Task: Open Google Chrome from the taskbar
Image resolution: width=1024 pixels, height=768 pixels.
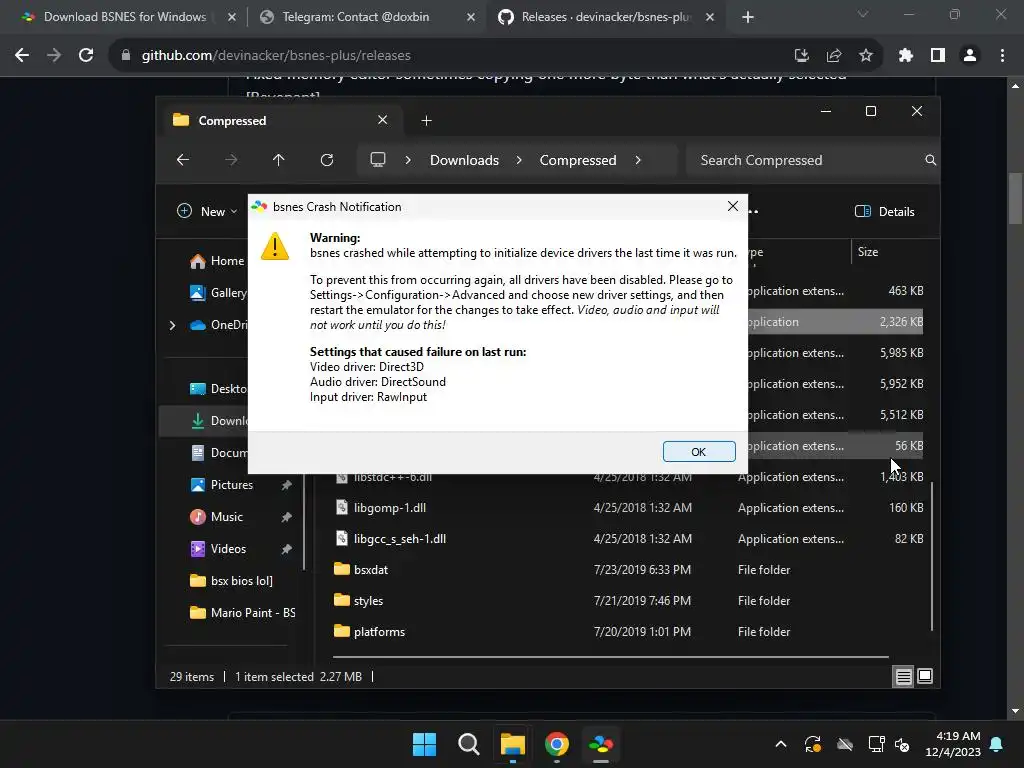Action: click(557, 744)
